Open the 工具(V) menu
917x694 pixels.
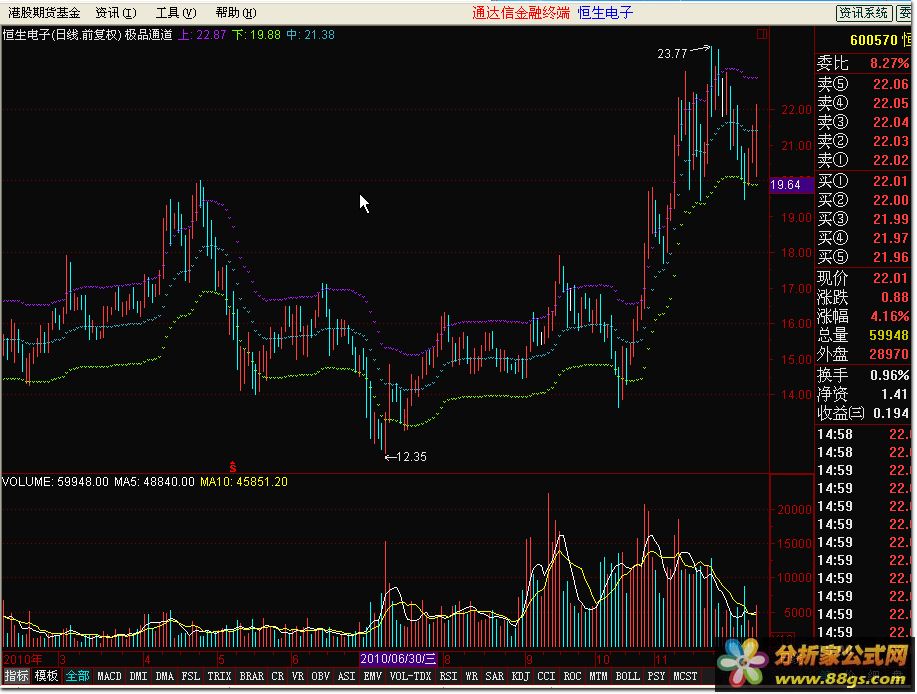[175, 12]
